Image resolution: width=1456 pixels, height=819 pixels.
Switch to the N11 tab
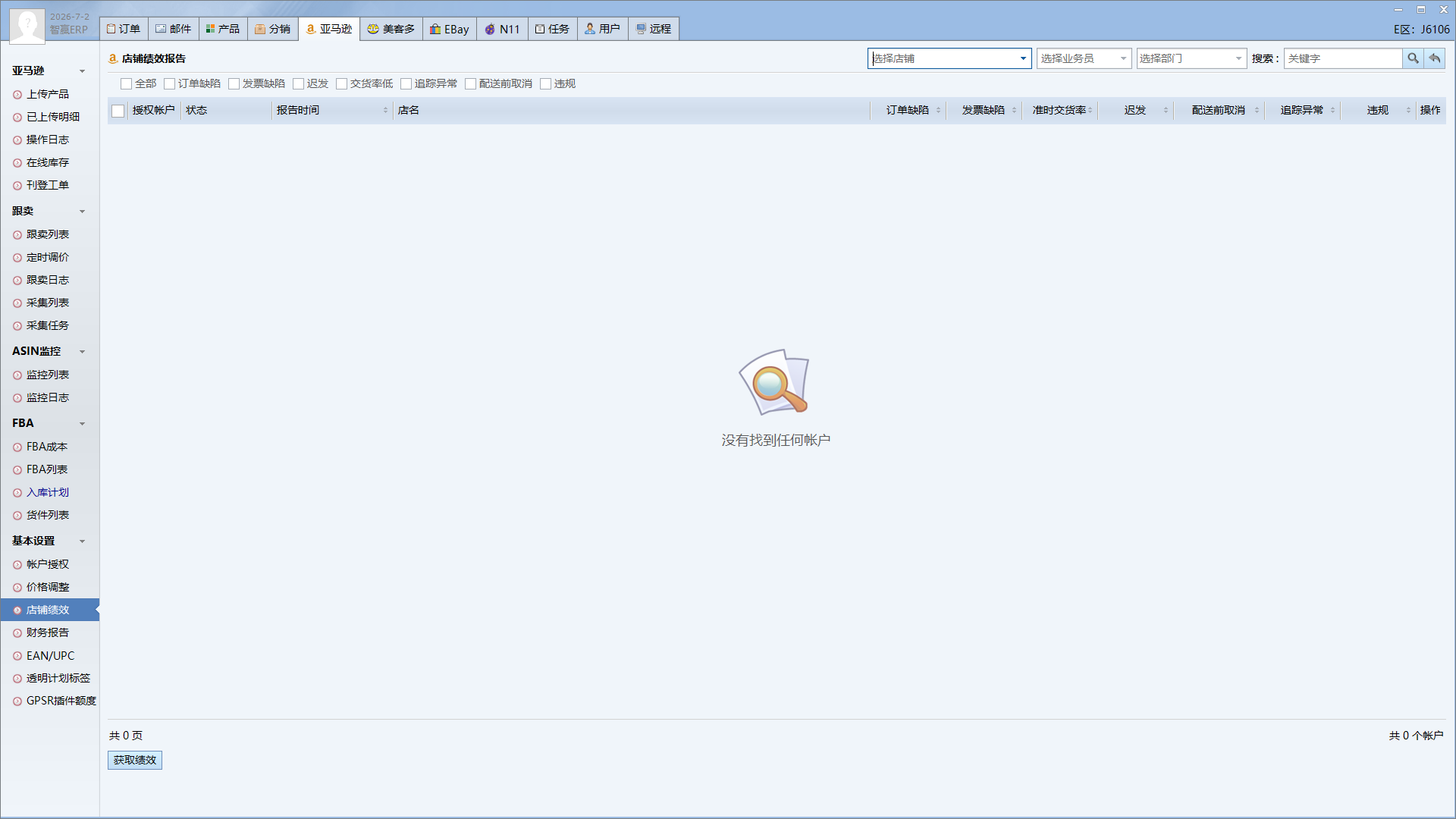click(x=503, y=29)
